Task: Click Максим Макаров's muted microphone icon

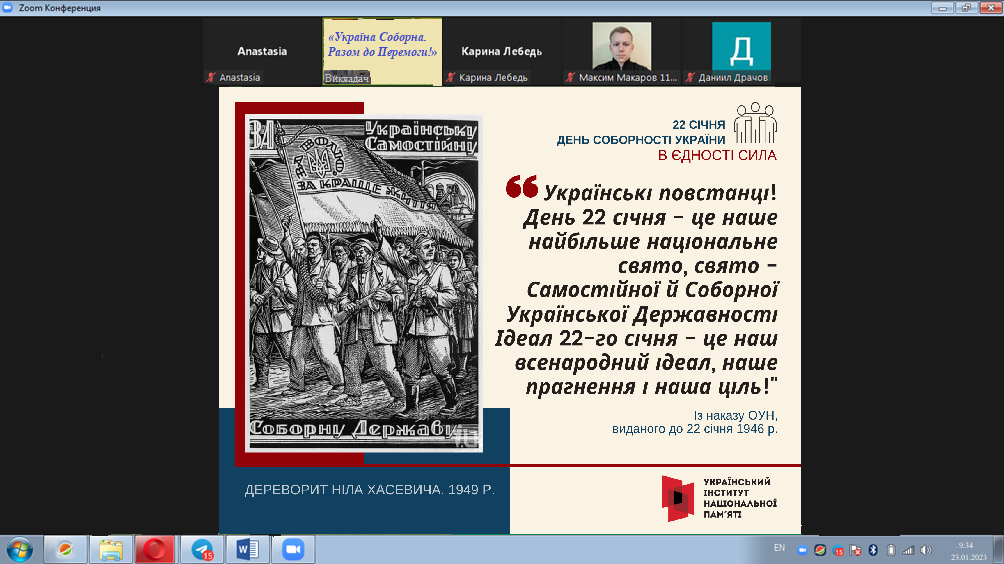Action: pos(571,77)
